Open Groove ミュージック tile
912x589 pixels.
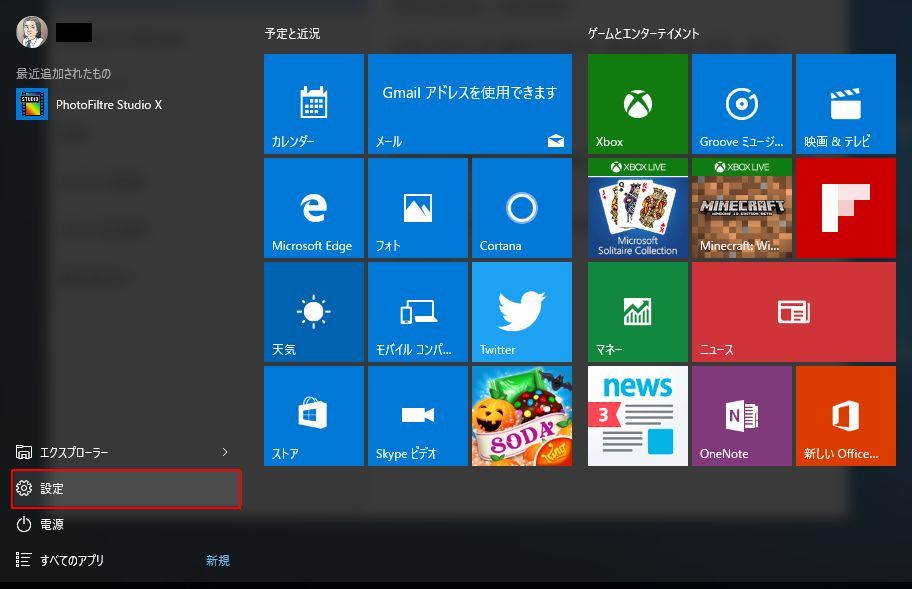tap(741, 104)
